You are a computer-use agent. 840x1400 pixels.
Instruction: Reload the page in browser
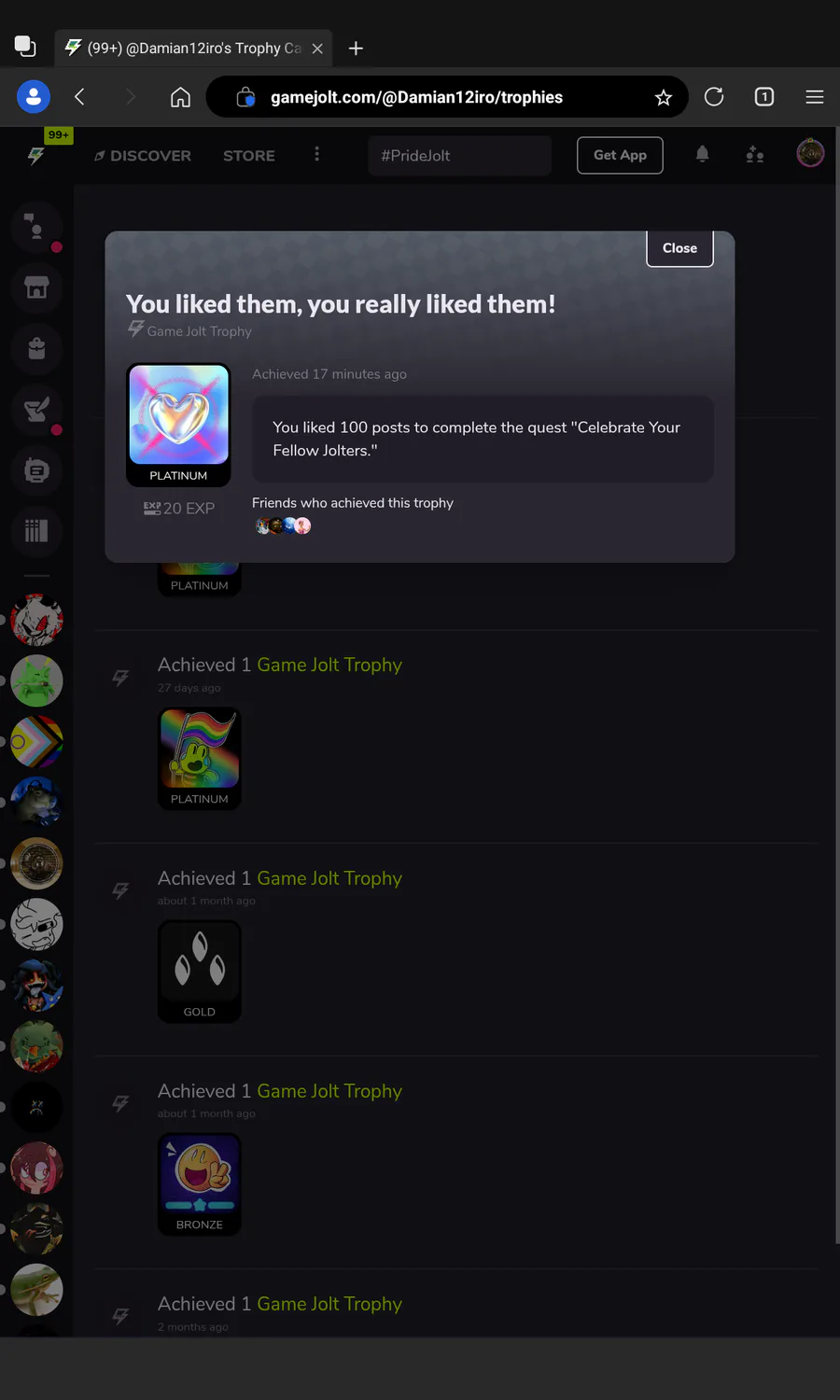[x=714, y=97]
